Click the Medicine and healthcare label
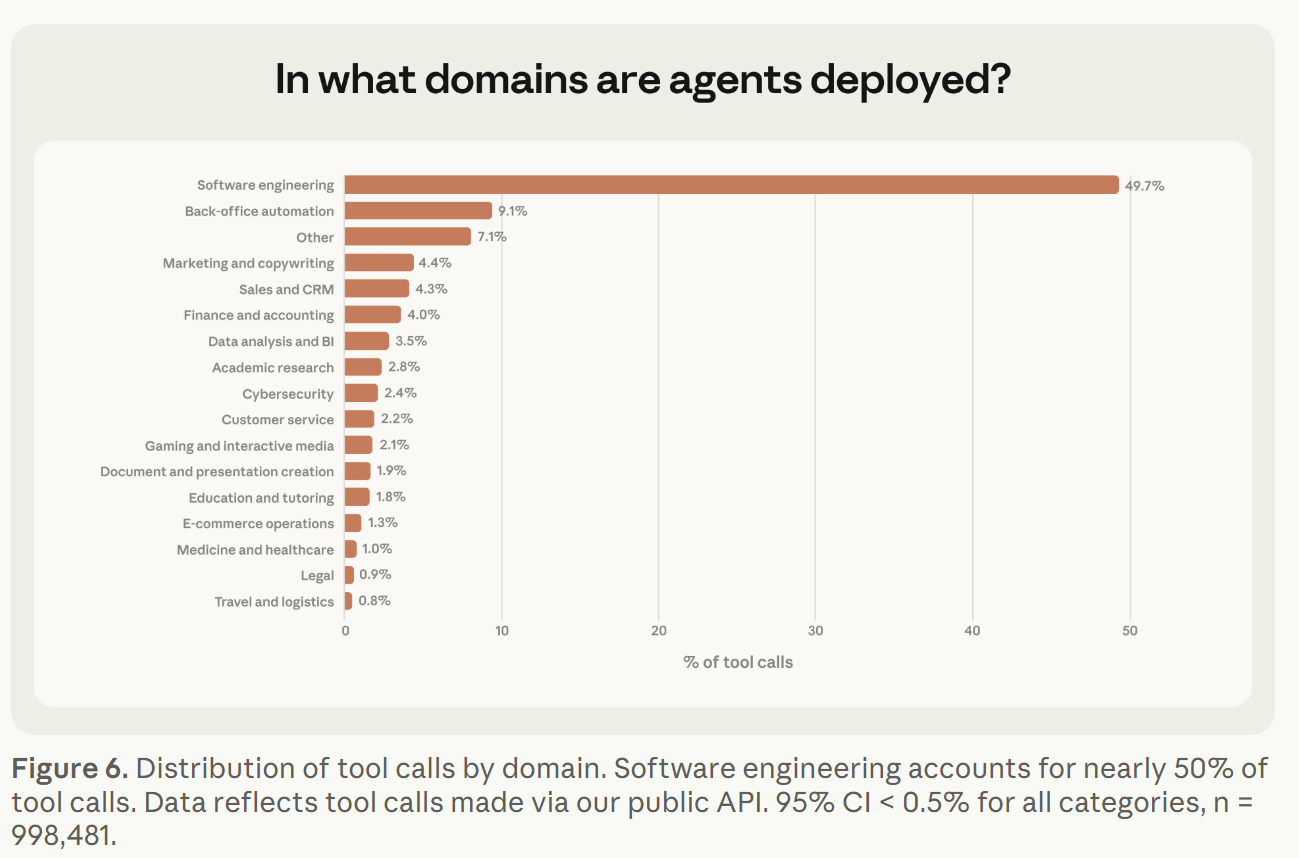 coord(255,549)
